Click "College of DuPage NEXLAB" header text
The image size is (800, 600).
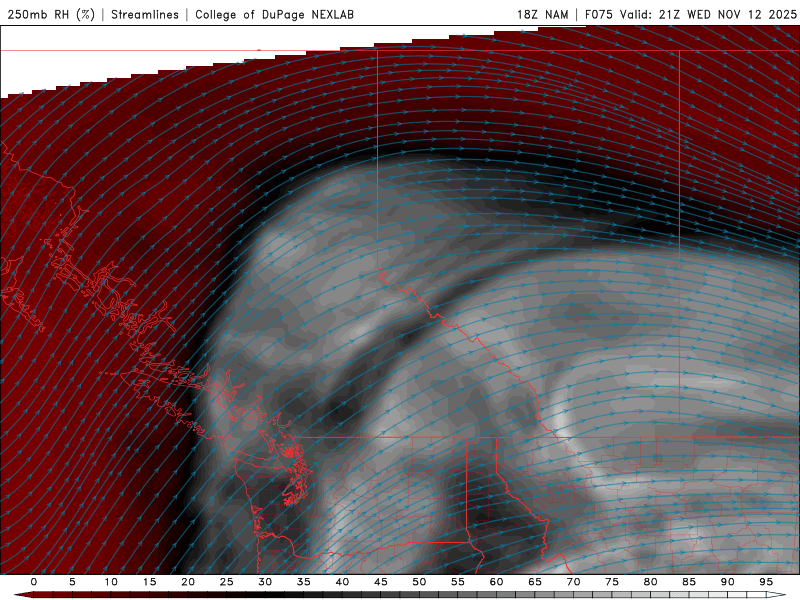click(274, 15)
